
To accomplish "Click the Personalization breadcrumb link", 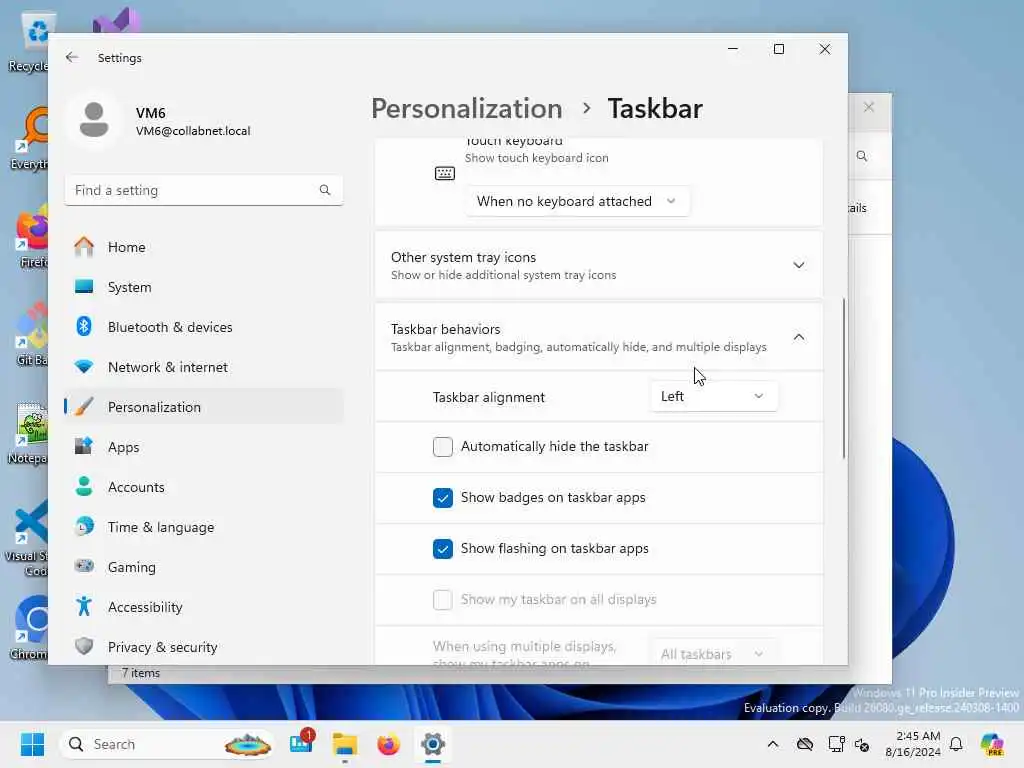I will pos(466,108).
